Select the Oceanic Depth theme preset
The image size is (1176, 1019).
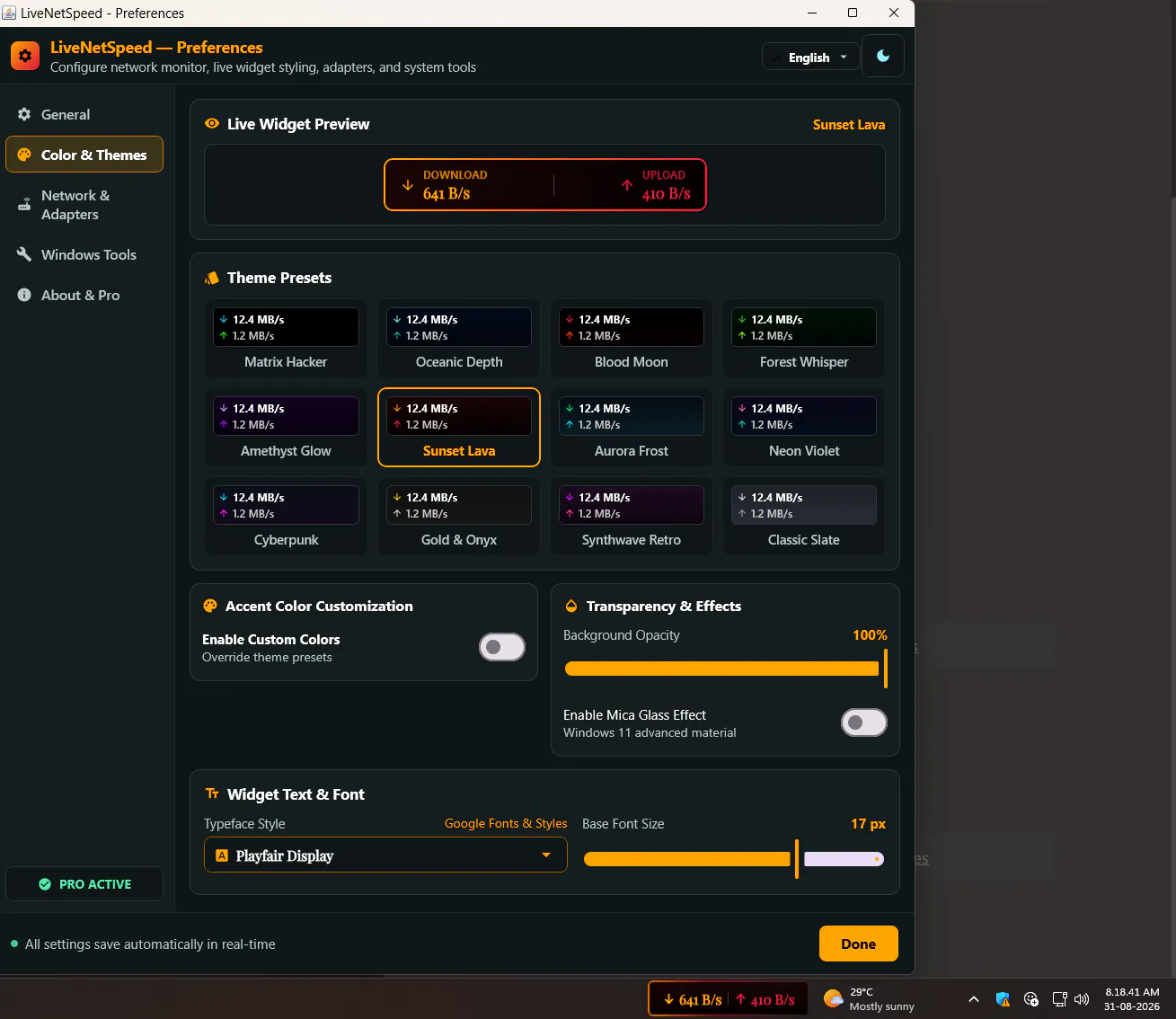pos(459,338)
